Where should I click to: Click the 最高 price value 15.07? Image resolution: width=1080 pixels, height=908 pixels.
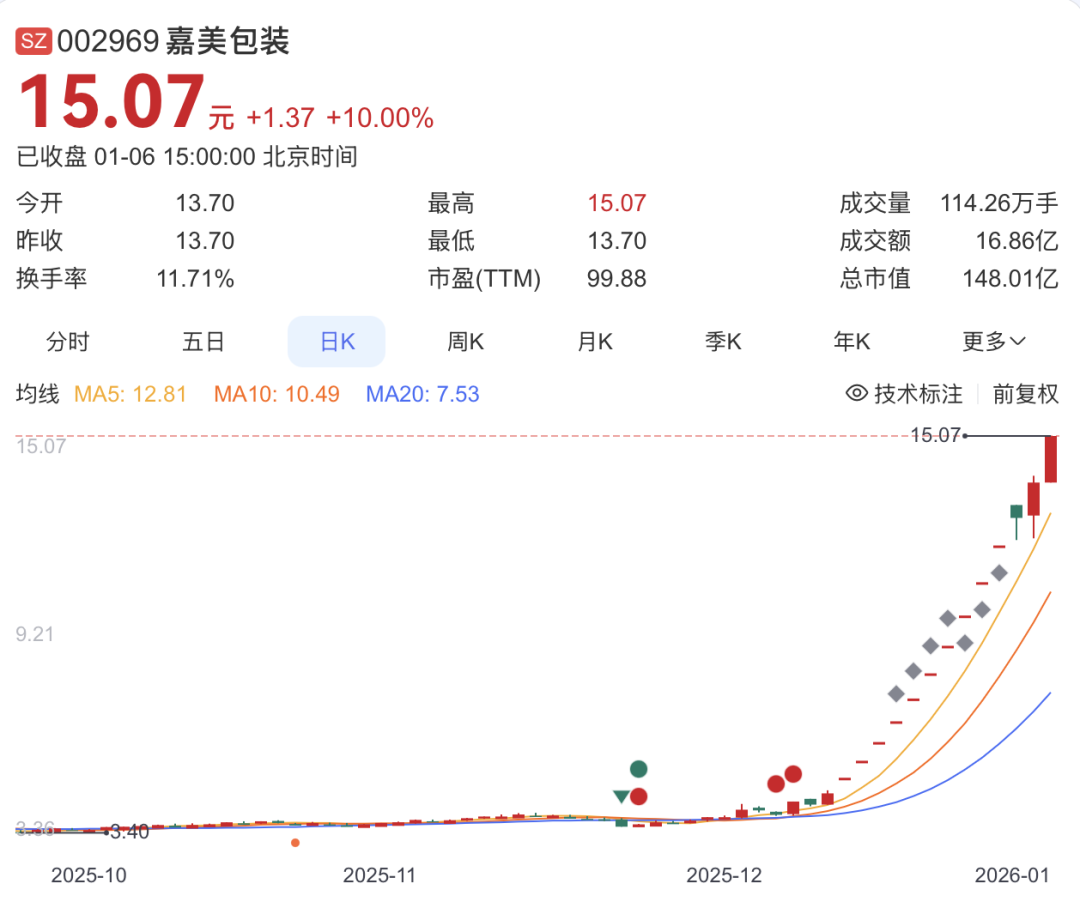[617, 202]
